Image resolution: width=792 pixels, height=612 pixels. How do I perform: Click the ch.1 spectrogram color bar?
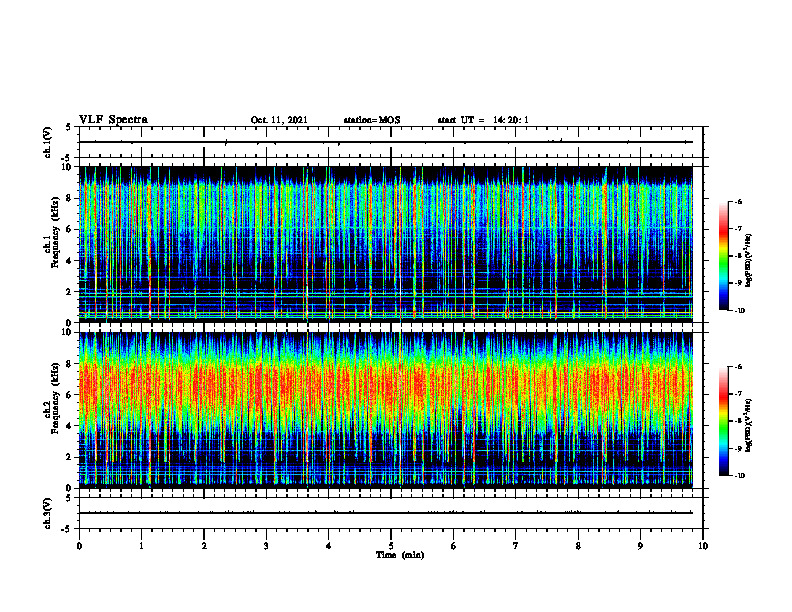[723, 256]
